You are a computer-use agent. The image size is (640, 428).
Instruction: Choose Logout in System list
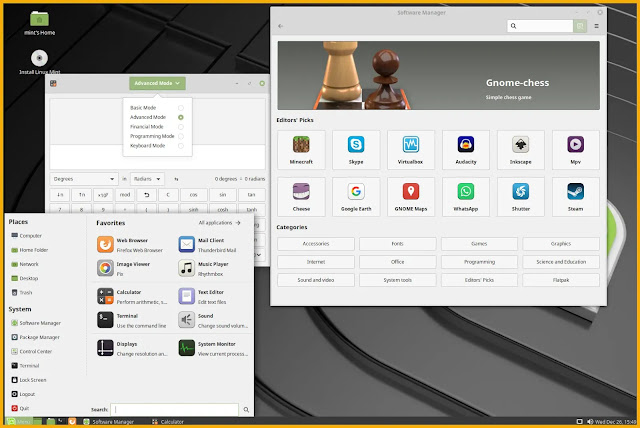[x=23, y=394]
